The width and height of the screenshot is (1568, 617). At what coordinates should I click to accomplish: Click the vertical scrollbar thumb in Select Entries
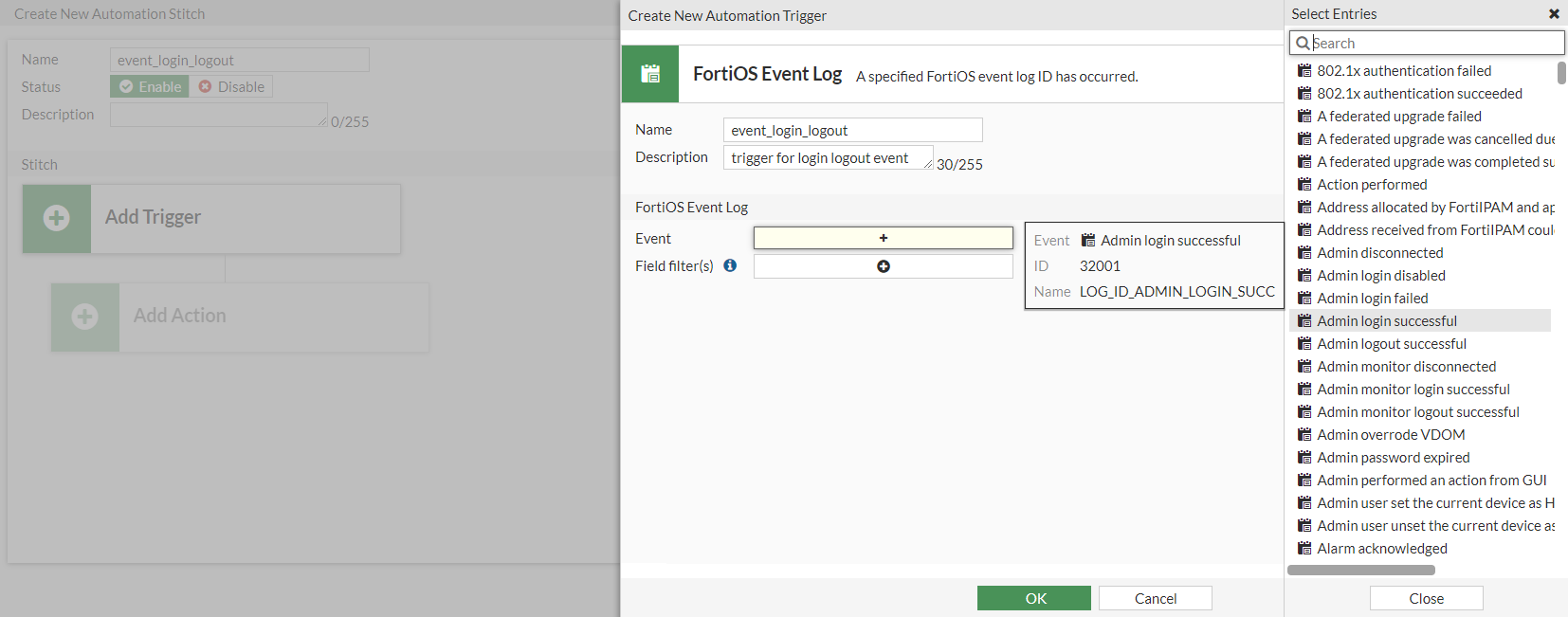point(1561,73)
